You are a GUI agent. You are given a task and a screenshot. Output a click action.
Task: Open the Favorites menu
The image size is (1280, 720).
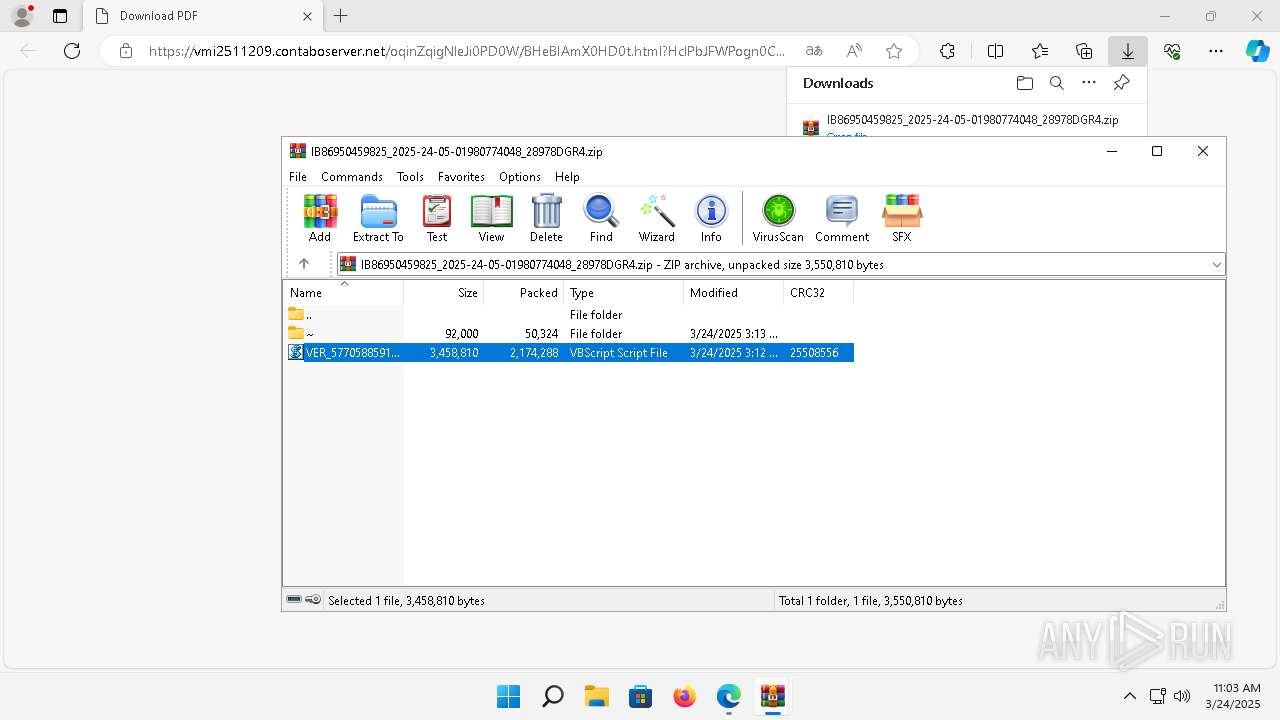coord(461,177)
